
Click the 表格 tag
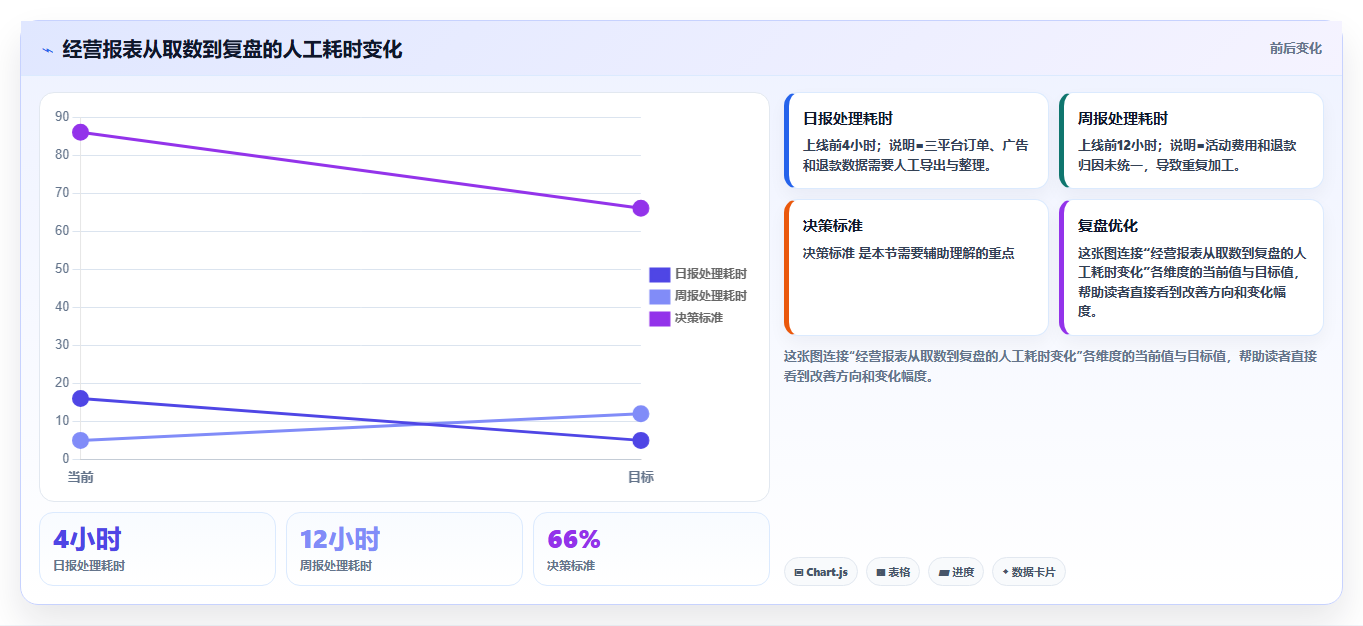click(x=893, y=572)
